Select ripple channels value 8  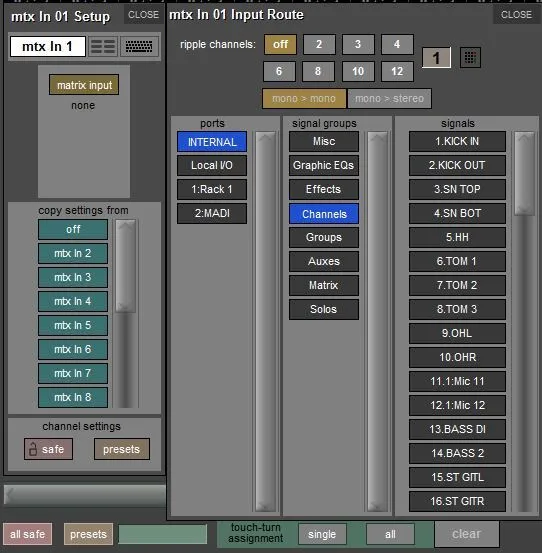tap(318, 71)
